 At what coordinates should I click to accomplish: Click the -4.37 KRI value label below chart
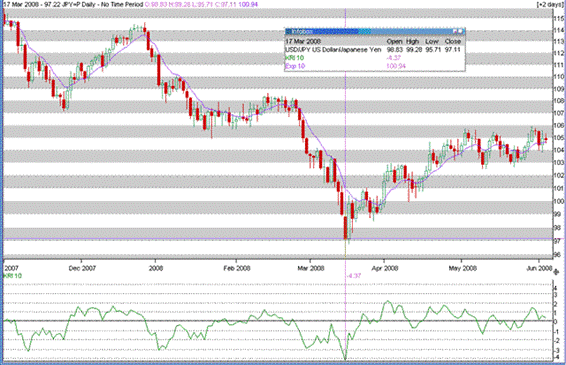354,276
